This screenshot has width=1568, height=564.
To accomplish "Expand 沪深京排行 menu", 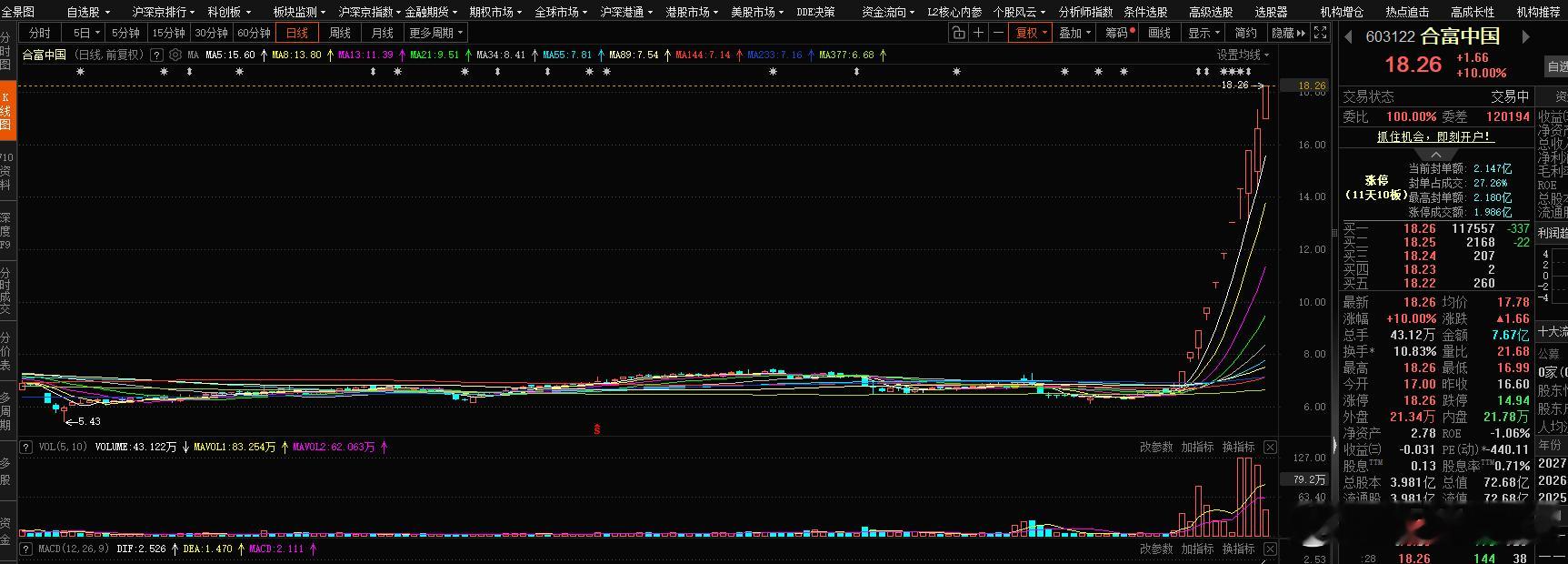I will pyautogui.click(x=164, y=12).
